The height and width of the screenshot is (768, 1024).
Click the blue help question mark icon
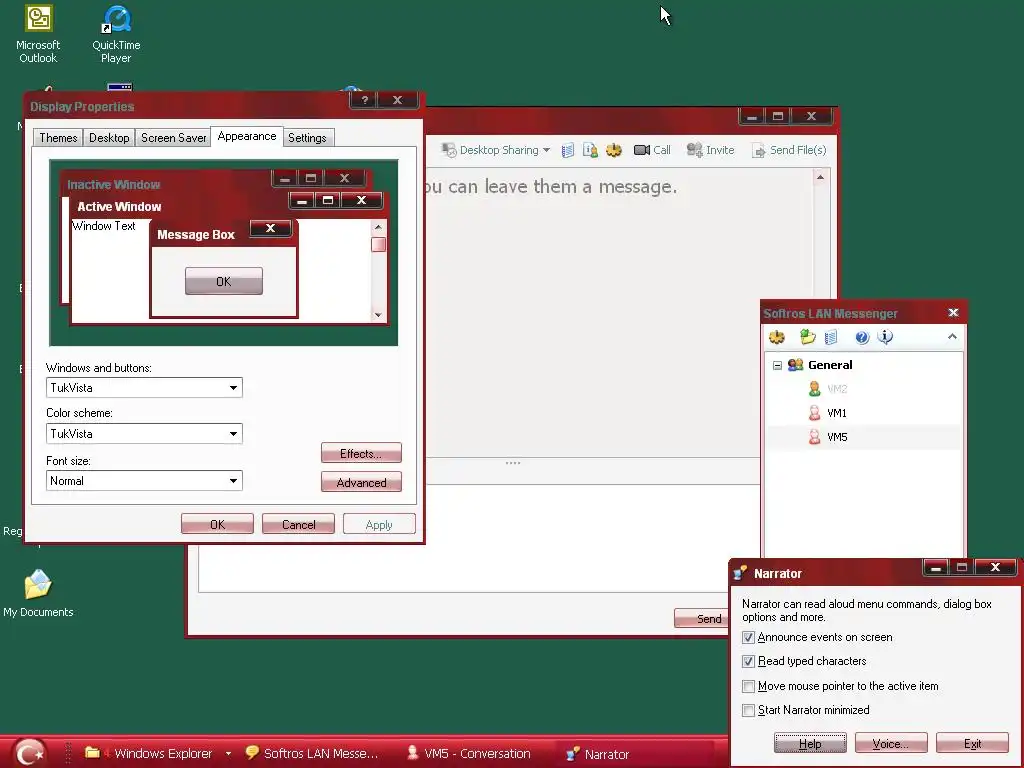(862, 337)
